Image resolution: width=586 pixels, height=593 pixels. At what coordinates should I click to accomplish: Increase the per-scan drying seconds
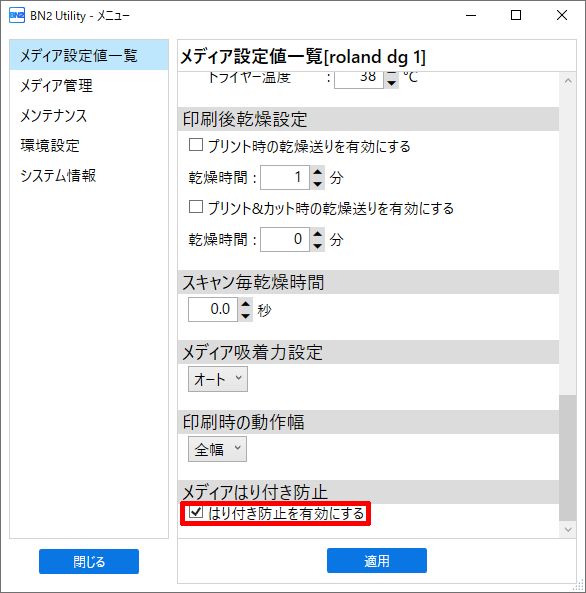(x=246, y=304)
